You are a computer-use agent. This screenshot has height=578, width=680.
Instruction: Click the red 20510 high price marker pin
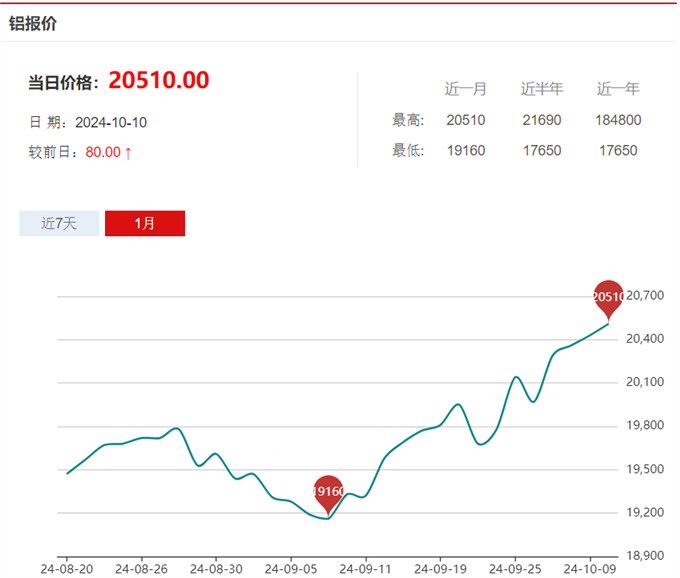tap(608, 297)
